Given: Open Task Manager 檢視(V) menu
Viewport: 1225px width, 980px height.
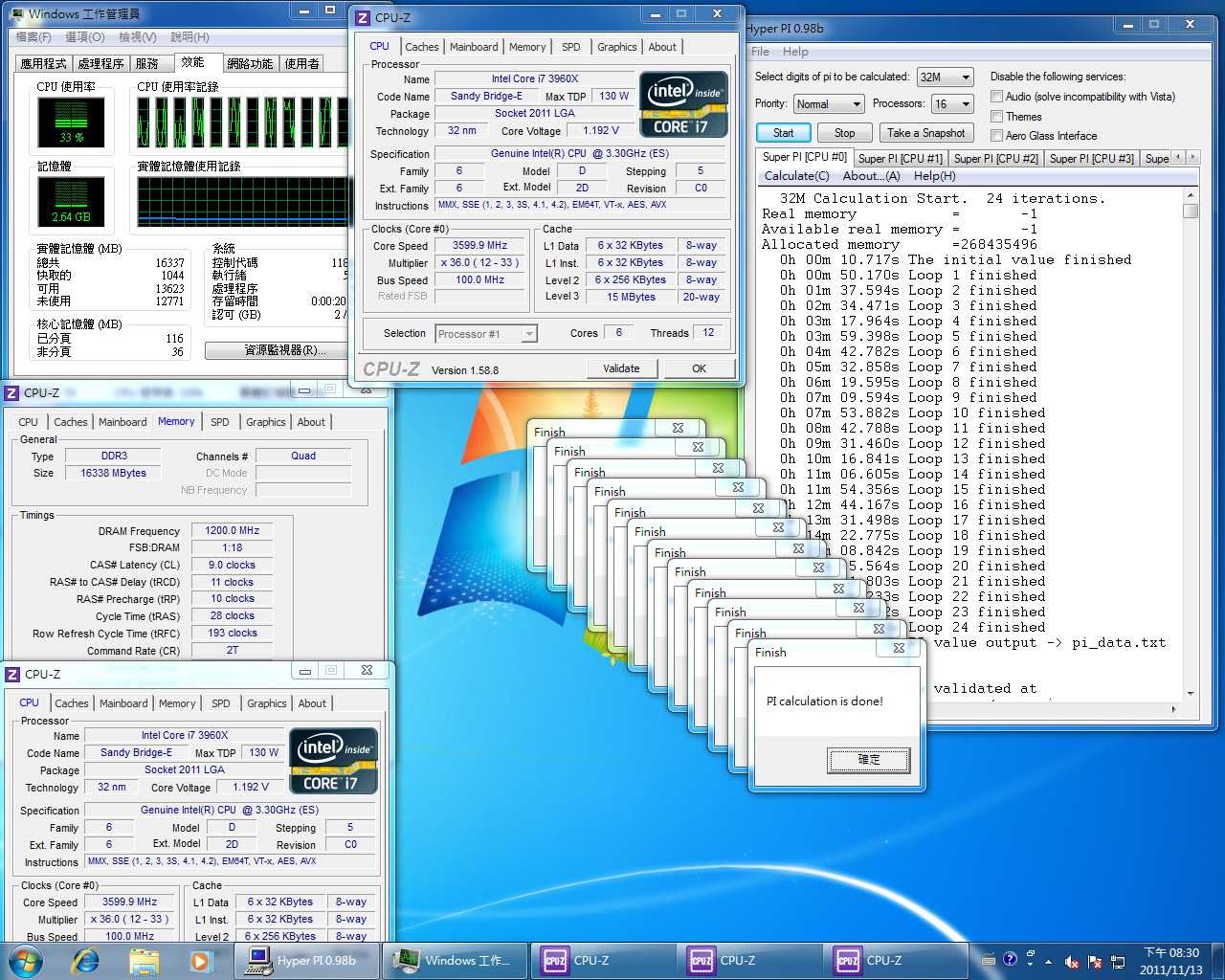Looking at the screenshot, I should point(137,37).
